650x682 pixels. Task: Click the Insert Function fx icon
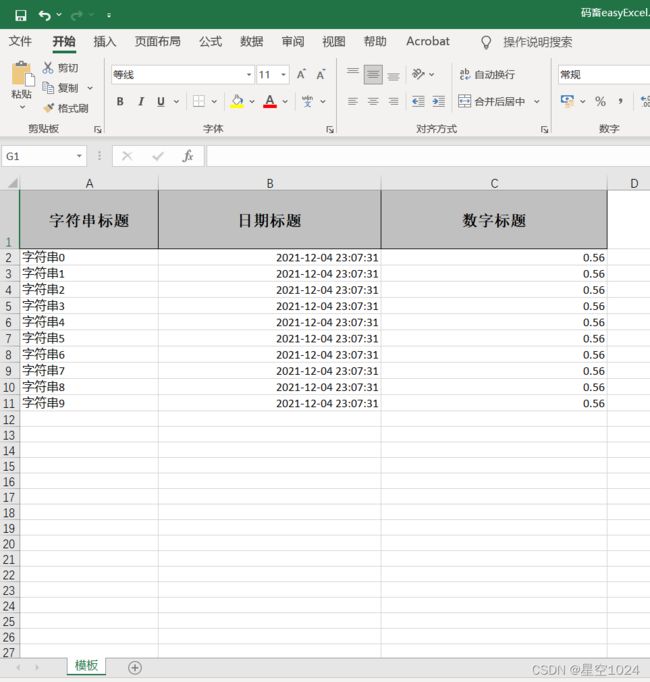[x=187, y=156]
